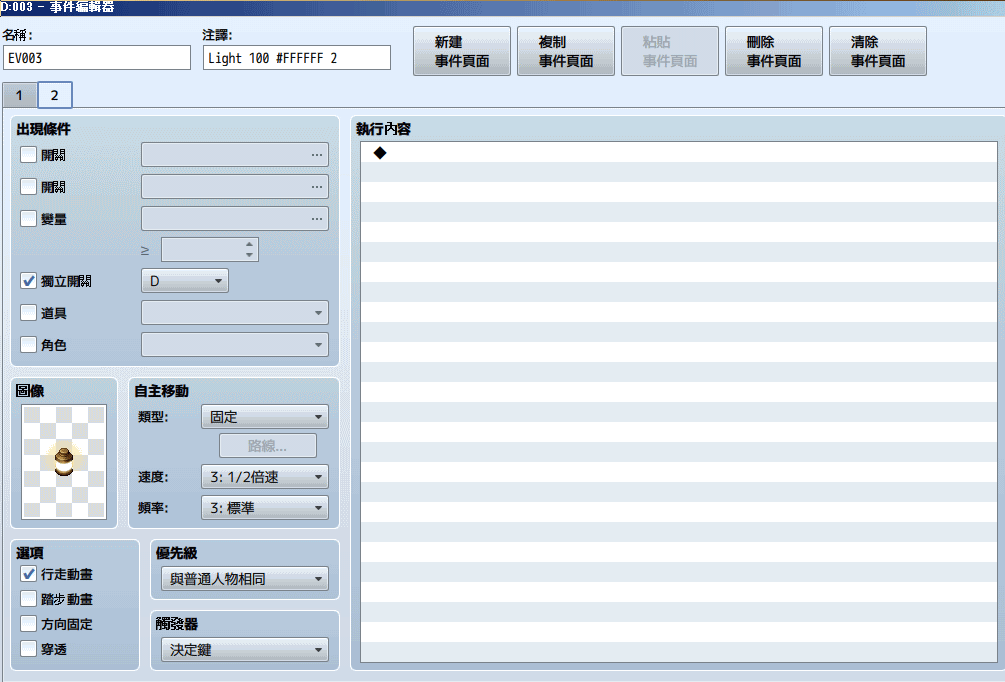Open the first 開關 switch selector ellipsis
The height and width of the screenshot is (682, 1005).
point(317,155)
